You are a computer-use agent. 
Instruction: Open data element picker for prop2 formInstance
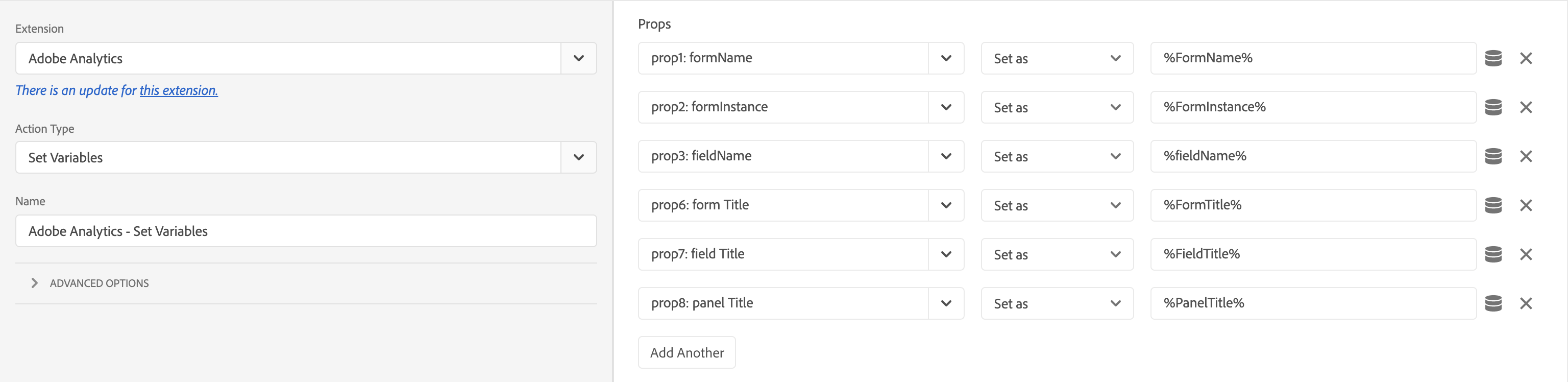click(1493, 107)
